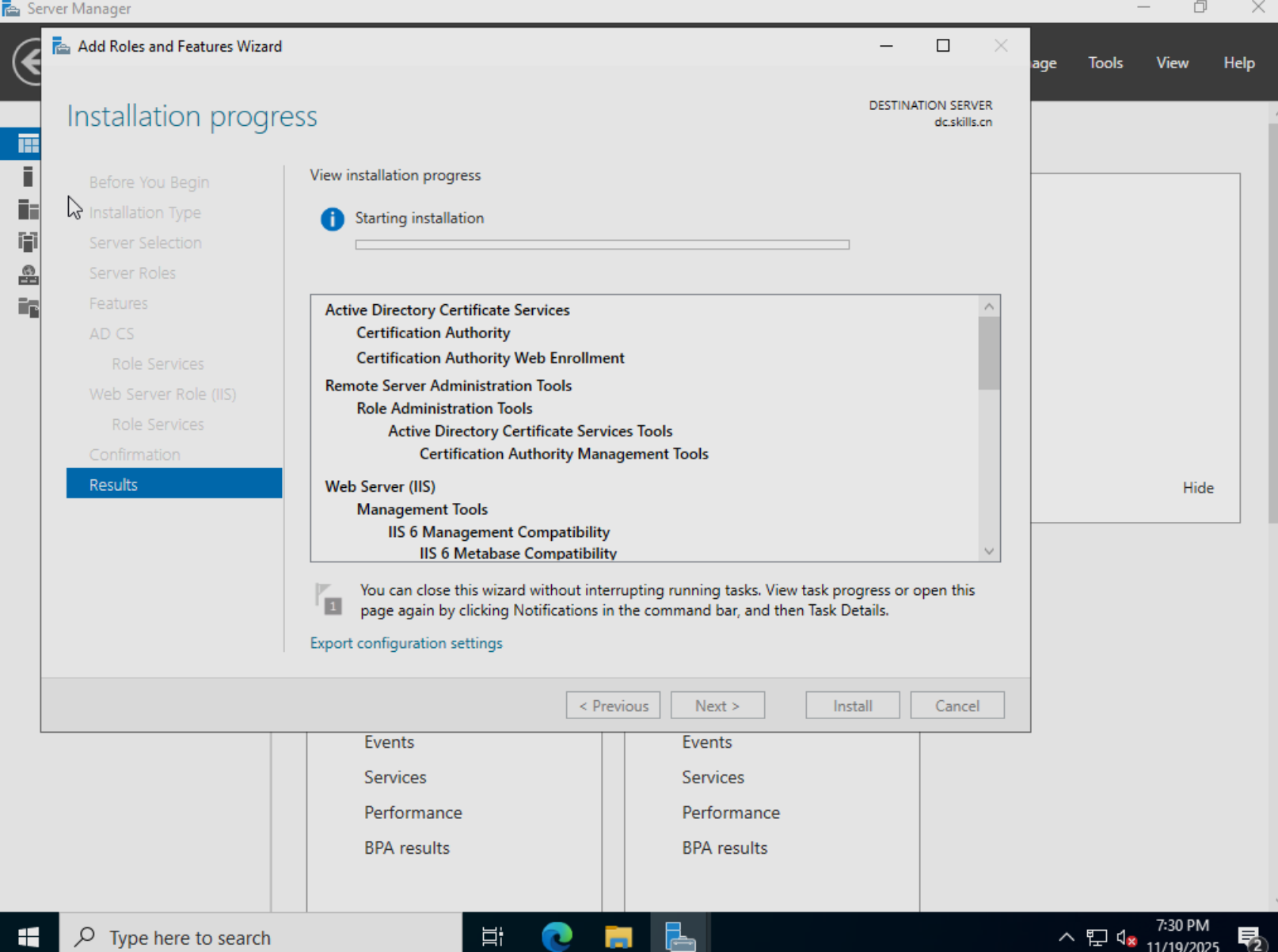
Task: Open the Action Center notifications icon
Action: pos(1251,939)
